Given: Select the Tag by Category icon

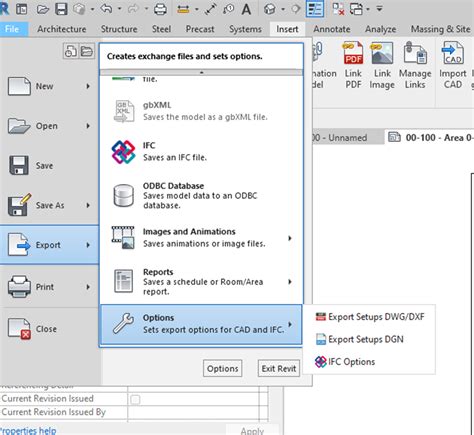Looking at the screenshot, I should (228, 9).
